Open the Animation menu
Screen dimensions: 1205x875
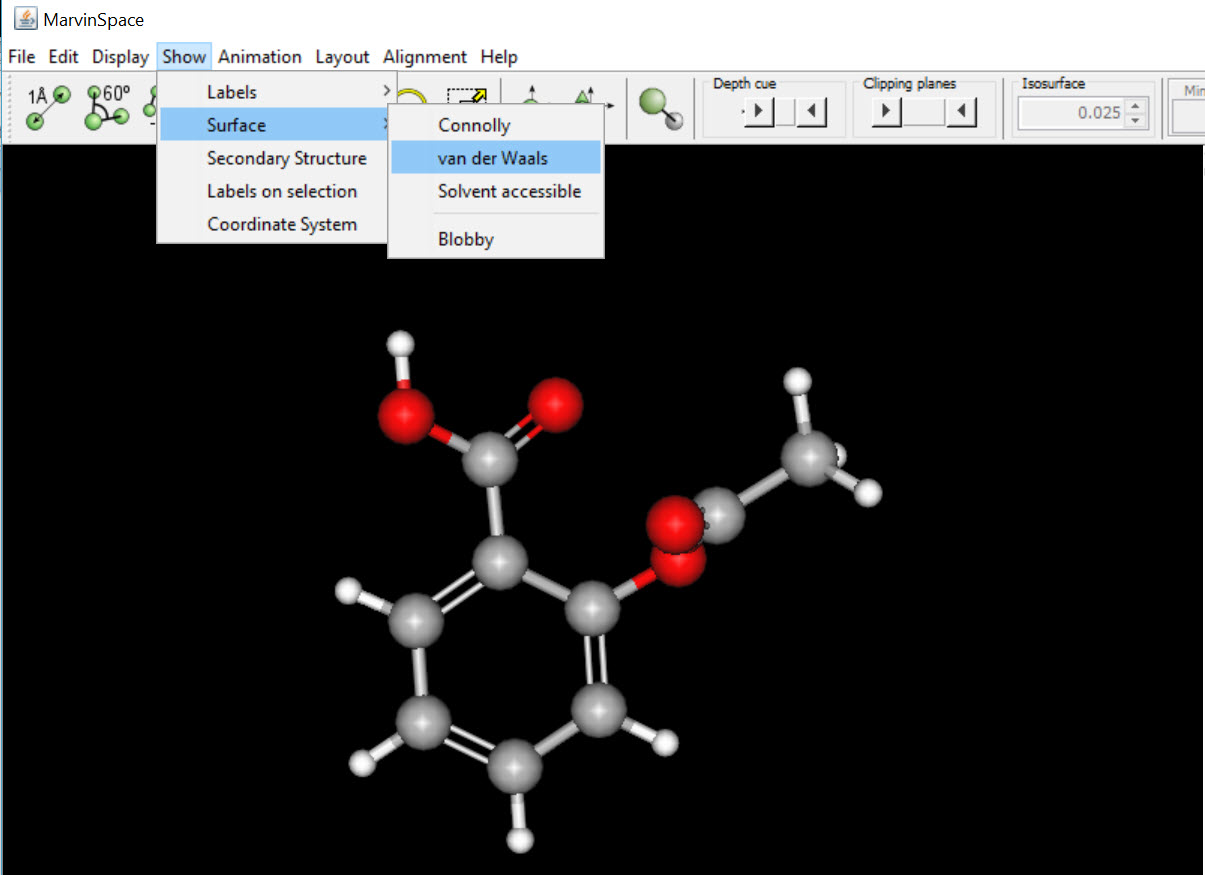tap(260, 57)
